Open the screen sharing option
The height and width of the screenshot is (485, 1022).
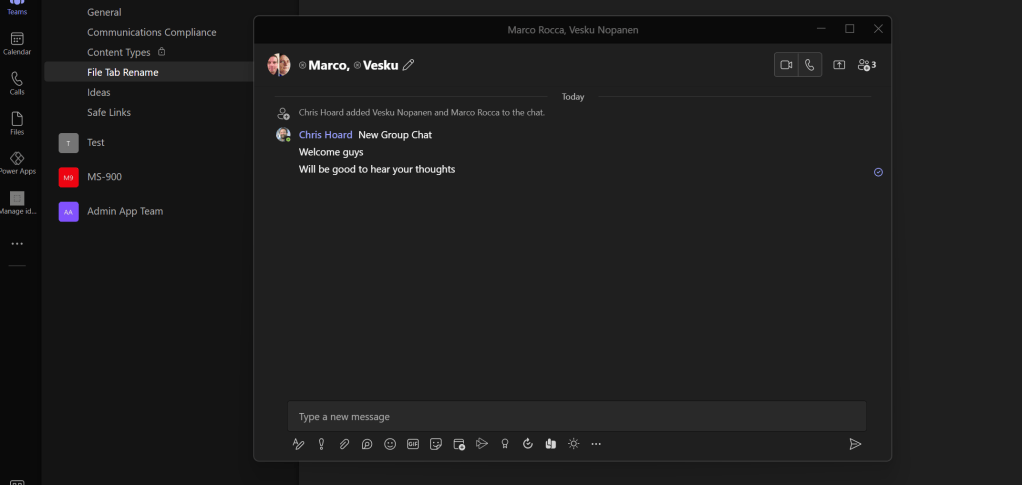click(839, 65)
